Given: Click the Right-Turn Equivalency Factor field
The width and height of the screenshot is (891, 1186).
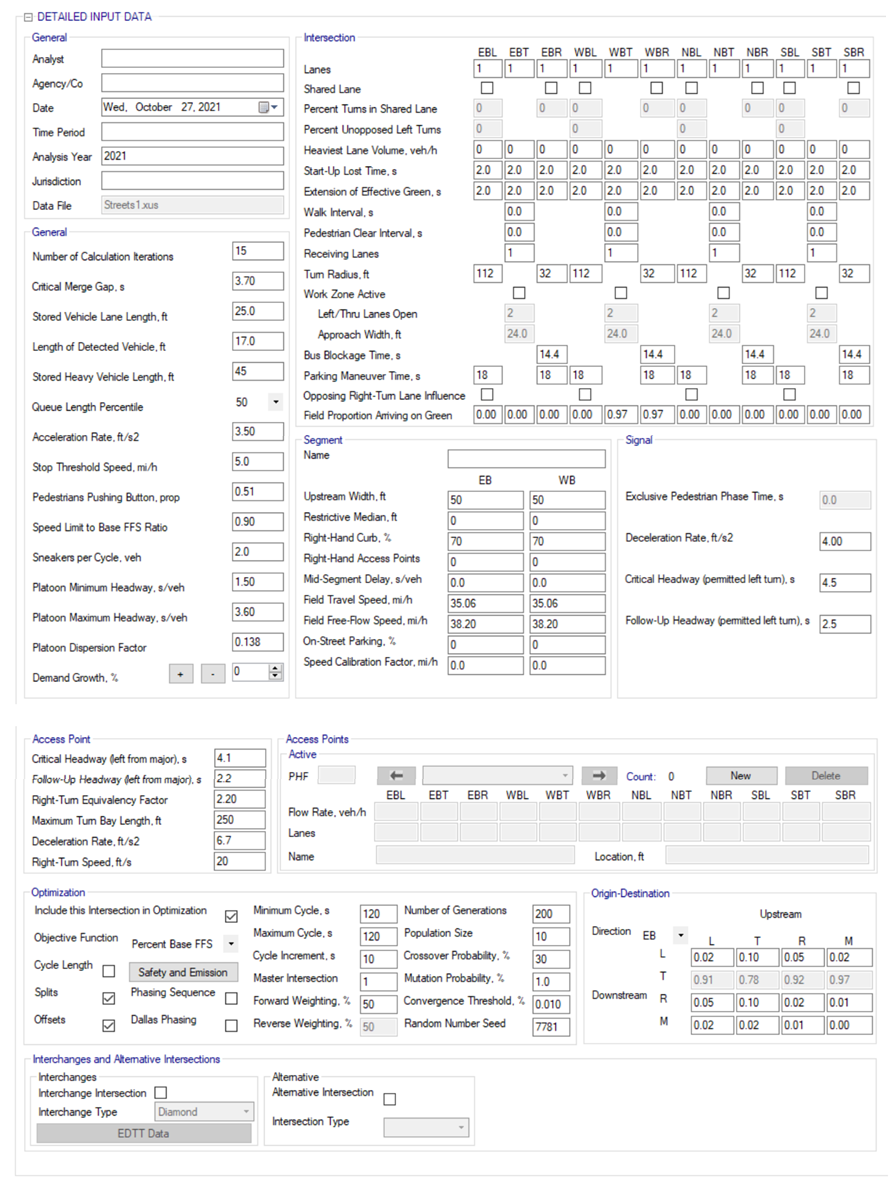Looking at the screenshot, I should (x=240, y=799).
